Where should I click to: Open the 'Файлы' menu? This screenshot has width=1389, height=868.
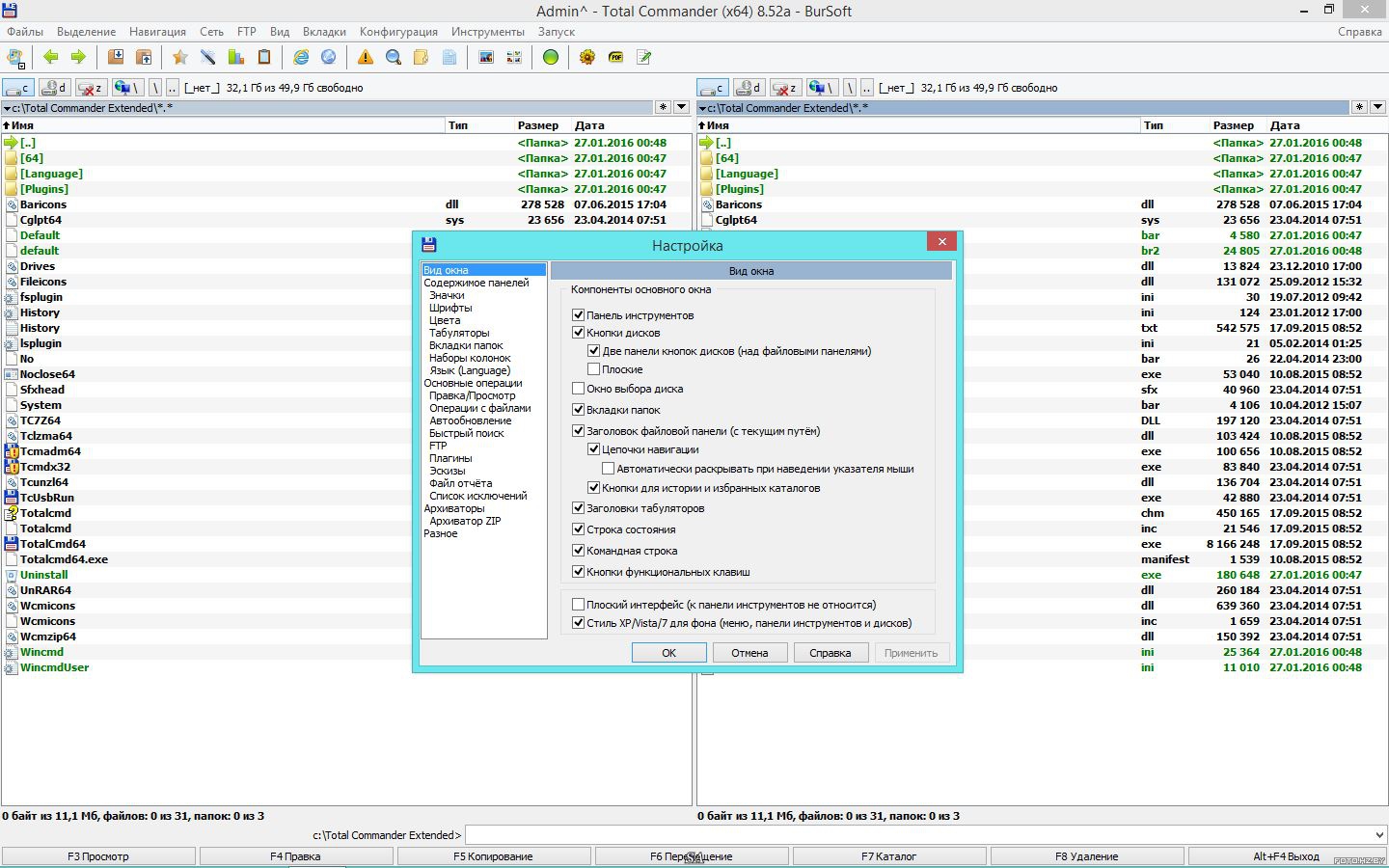point(25,31)
